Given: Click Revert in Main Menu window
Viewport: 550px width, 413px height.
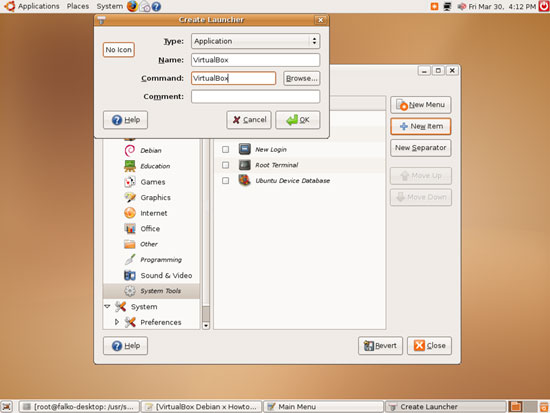Looking at the screenshot, I should (381, 346).
